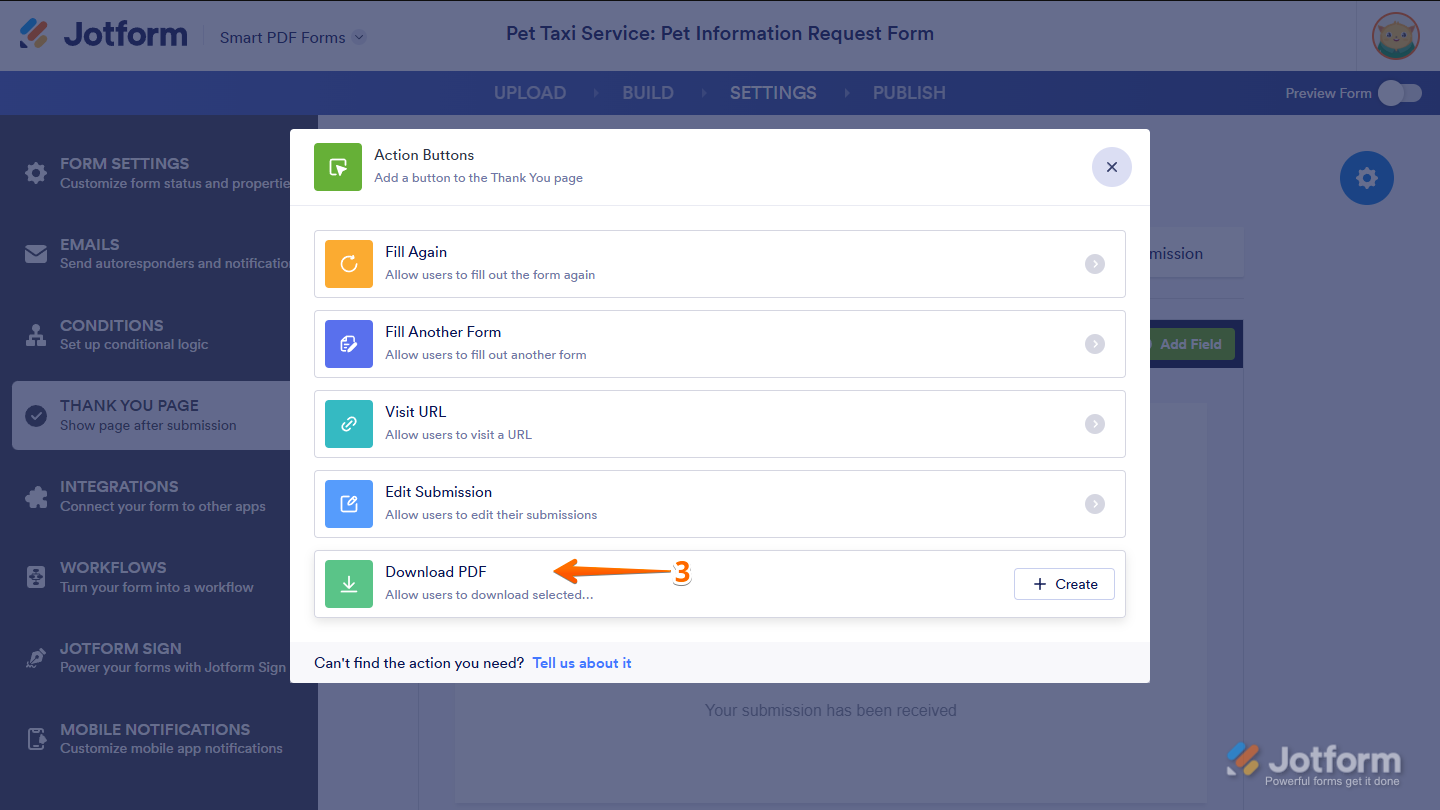1440x810 pixels.
Task: Toggle the Preview Form switch
Action: tap(1399, 93)
